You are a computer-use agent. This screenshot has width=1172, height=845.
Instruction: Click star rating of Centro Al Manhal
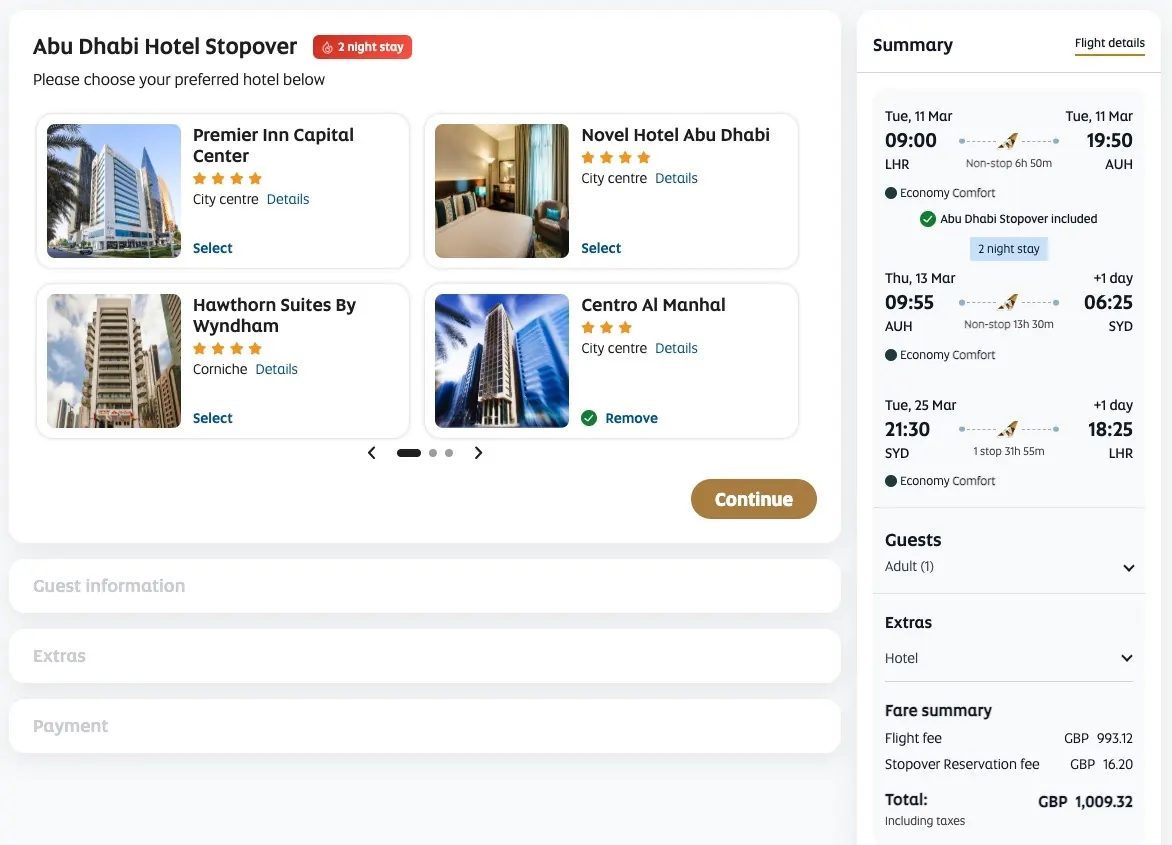click(606, 327)
